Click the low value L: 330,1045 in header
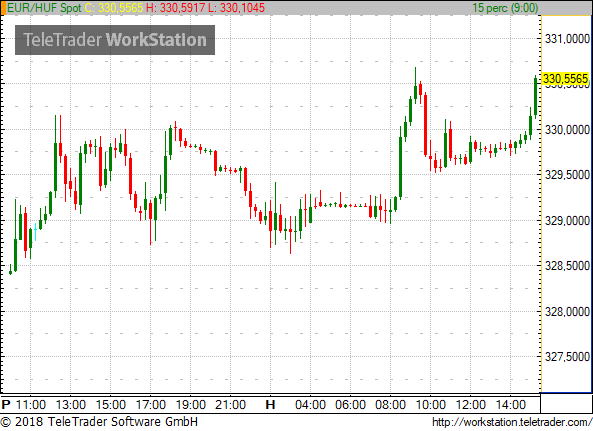Image resolution: width=593 pixels, height=431 pixels. click(236, 8)
